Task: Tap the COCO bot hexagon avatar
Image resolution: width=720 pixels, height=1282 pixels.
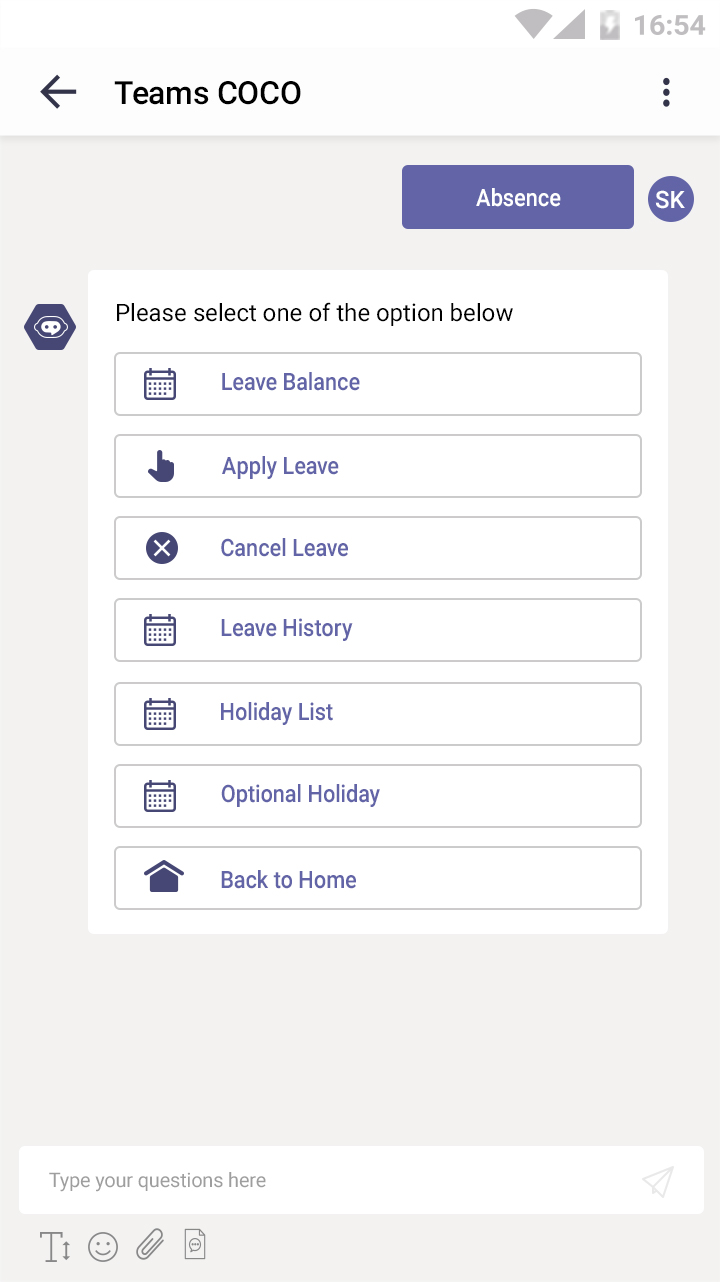Action: [x=50, y=327]
